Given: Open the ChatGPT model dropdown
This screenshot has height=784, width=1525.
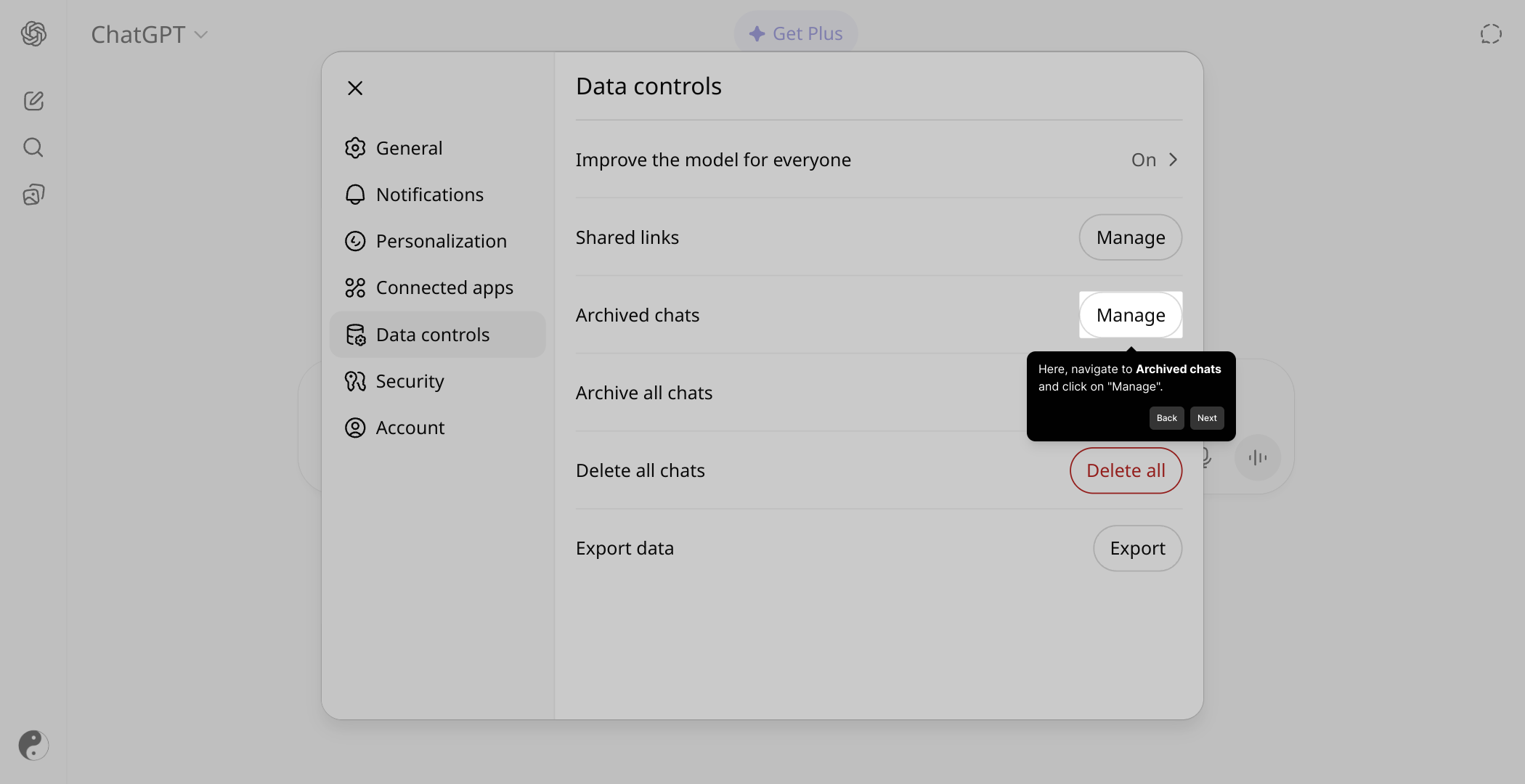Looking at the screenshot, I should point(150,34).
